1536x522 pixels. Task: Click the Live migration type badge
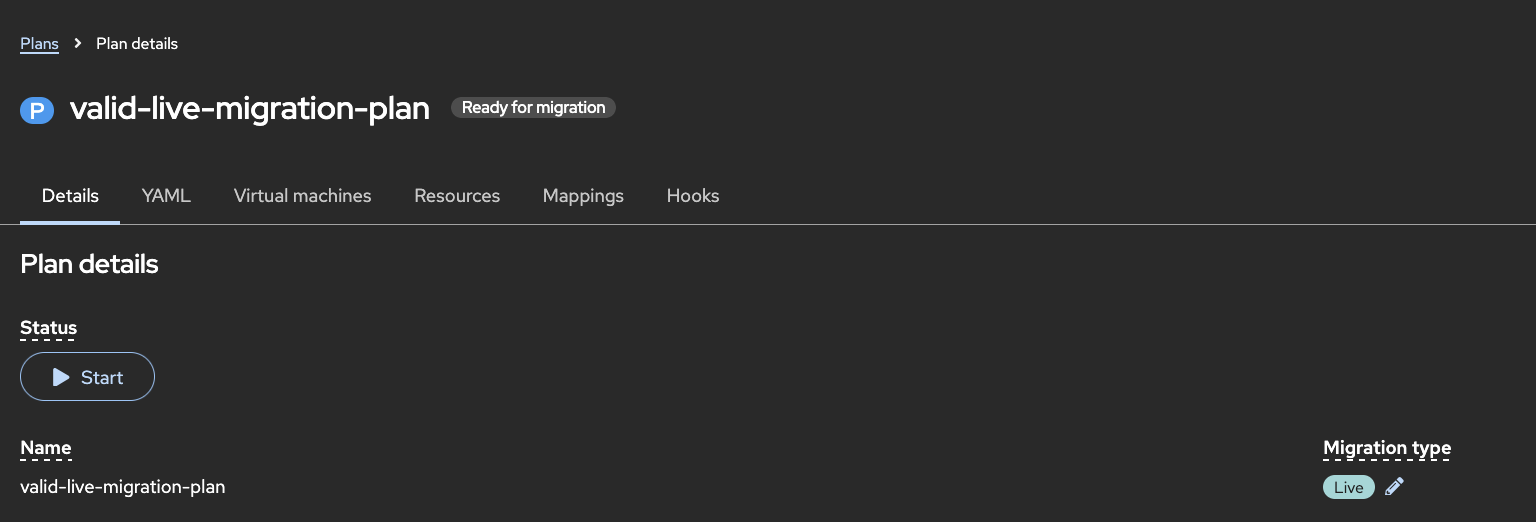point(1348,487)
